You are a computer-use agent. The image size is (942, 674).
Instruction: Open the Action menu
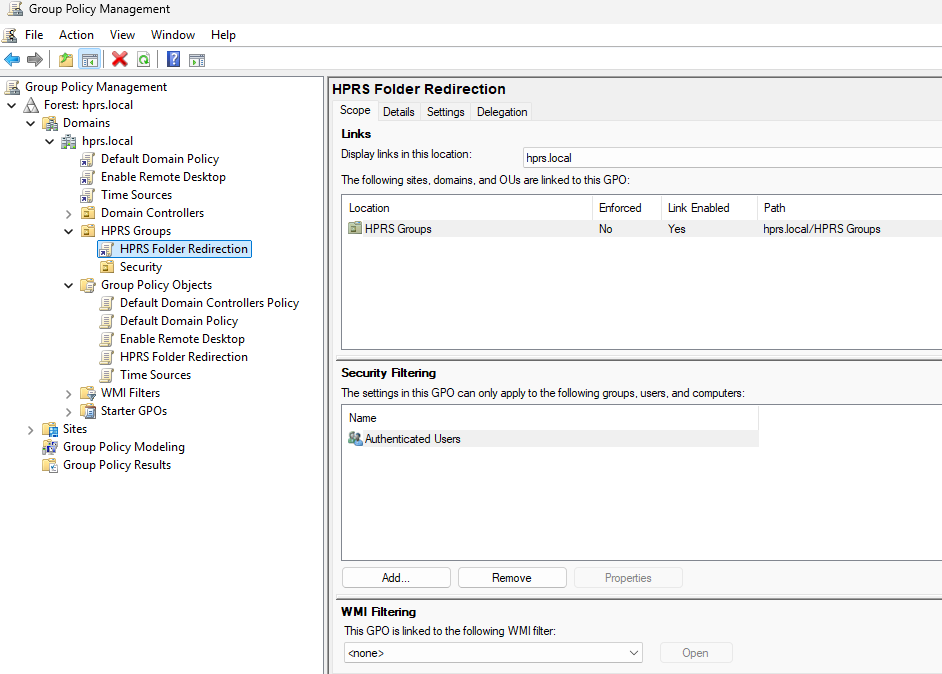pyautogui.click(x=76, y=35)
